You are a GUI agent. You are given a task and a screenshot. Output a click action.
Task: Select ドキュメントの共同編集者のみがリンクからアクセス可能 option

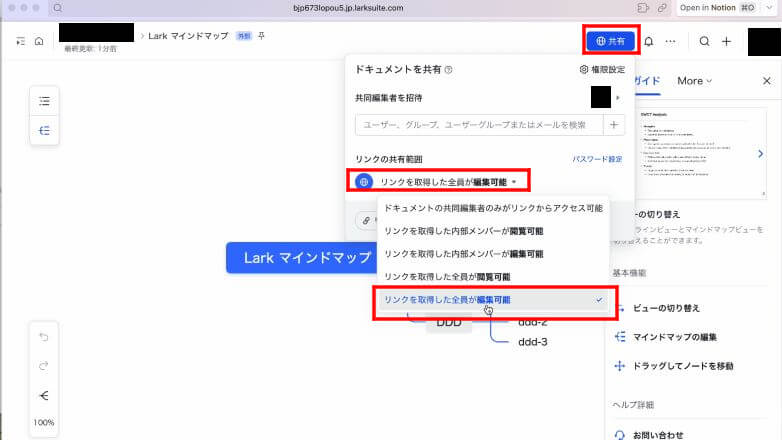click(493, 208)
